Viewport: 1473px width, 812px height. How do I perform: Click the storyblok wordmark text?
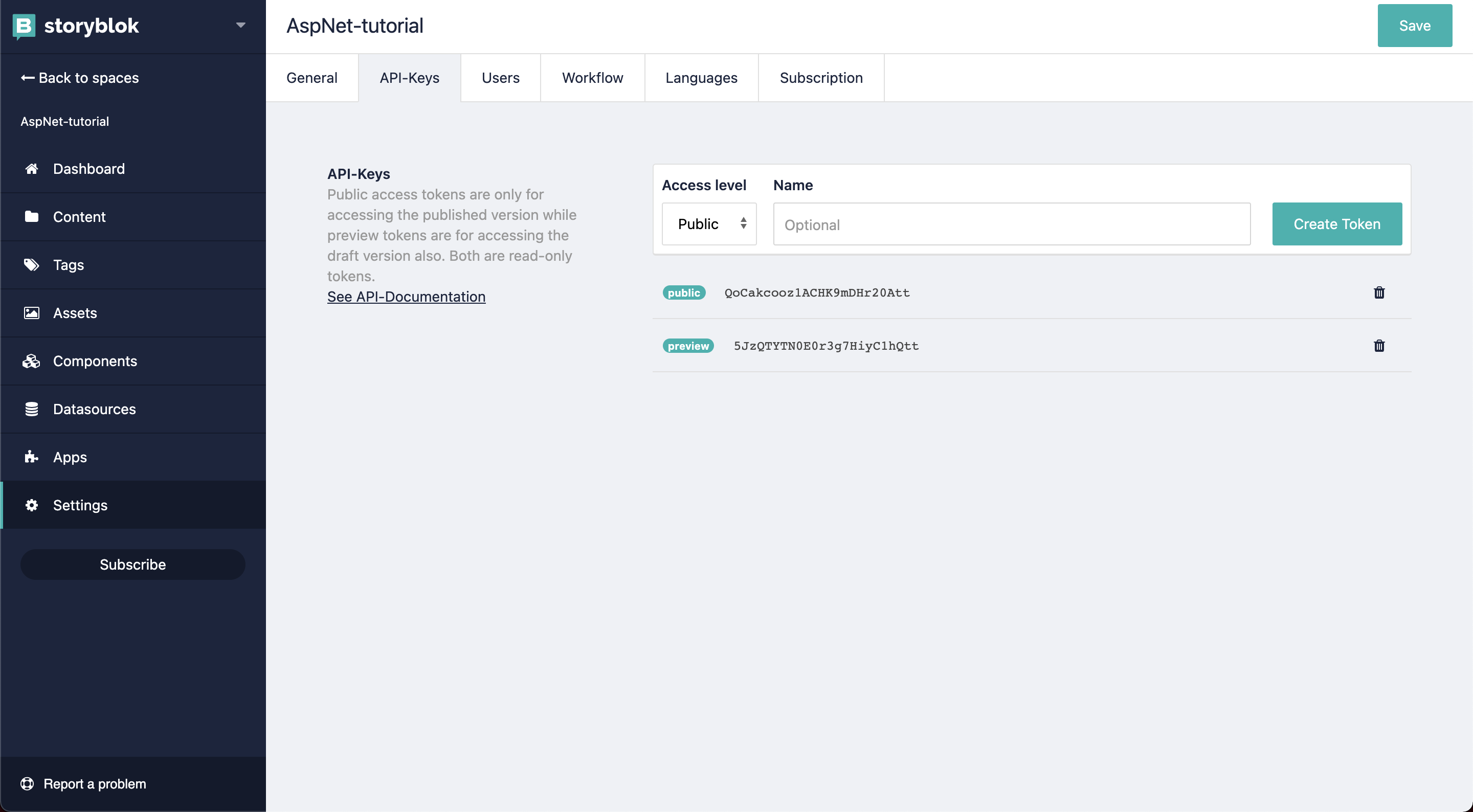pyautogui.click(x=92, y=26)
